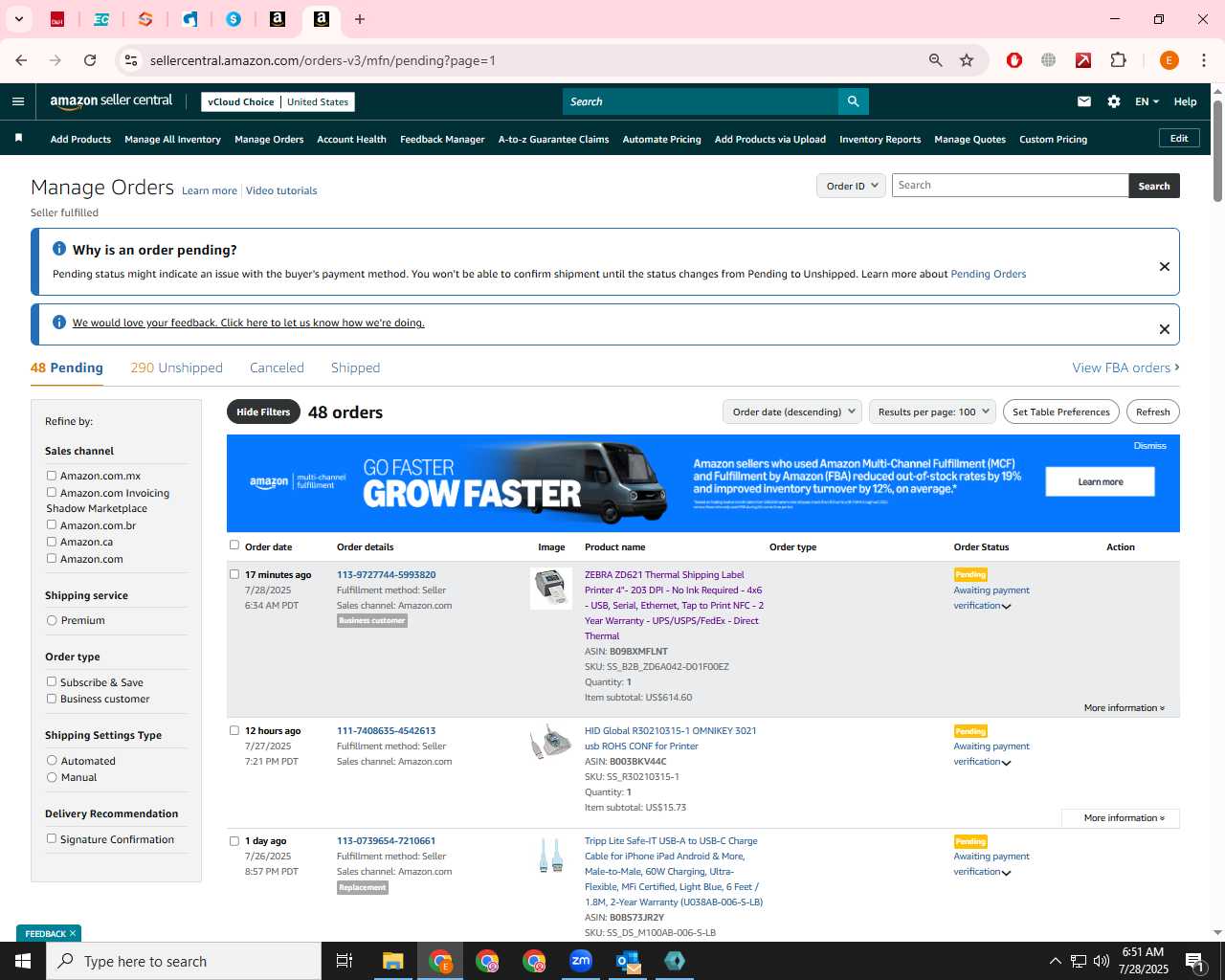Image resolution: width=1225 pixels, height=980 pixels.
Task: Open the Order date (descending) sort dropdown
Action: click(792, 412)
